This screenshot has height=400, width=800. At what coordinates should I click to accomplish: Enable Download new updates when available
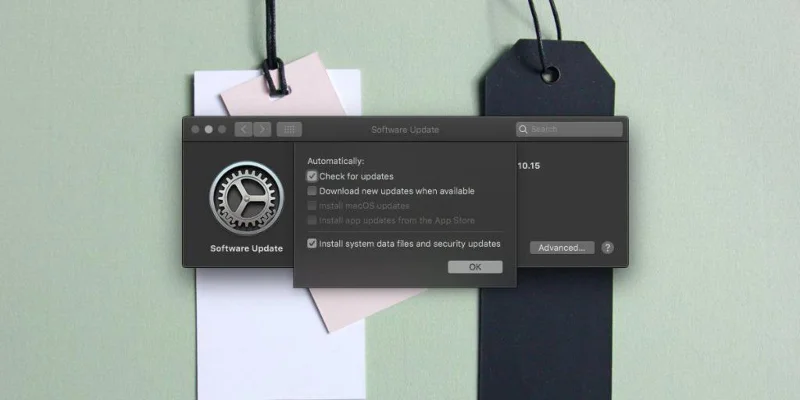point(312,191)
